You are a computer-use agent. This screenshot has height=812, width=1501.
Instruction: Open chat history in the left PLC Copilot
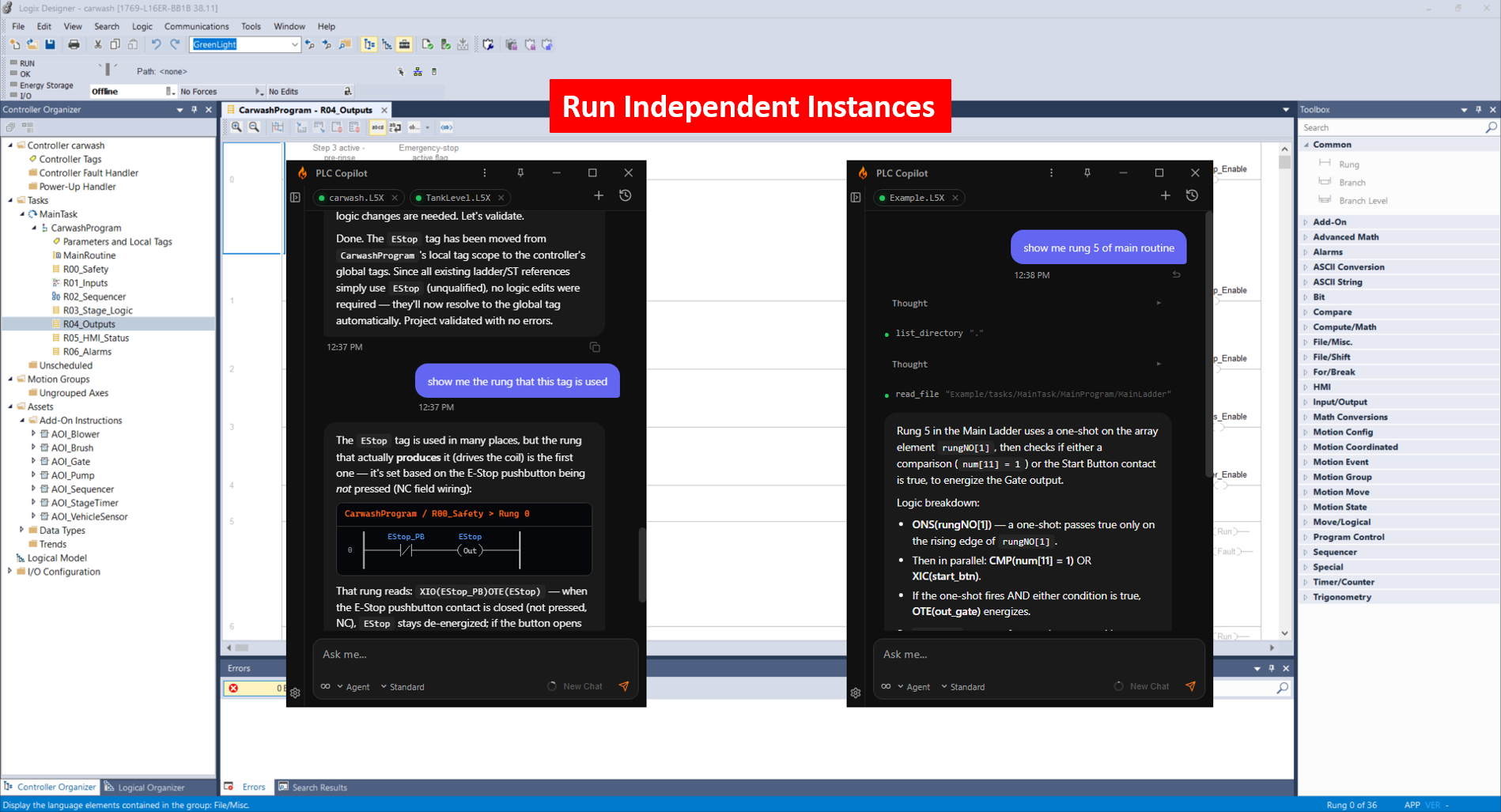[626, 195]
